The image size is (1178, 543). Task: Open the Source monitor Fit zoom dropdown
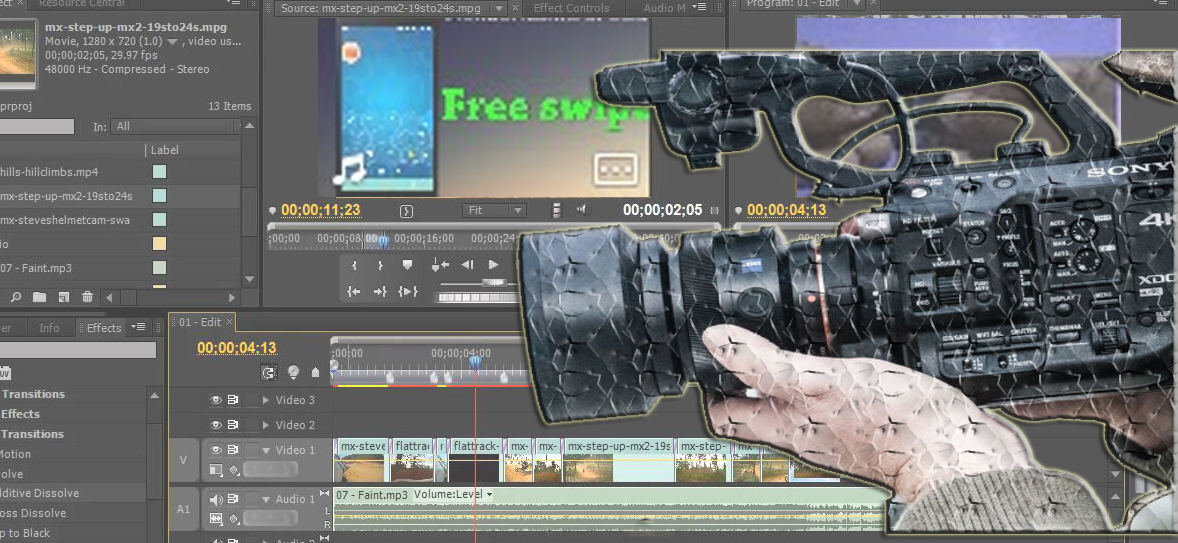coord(494,210)
